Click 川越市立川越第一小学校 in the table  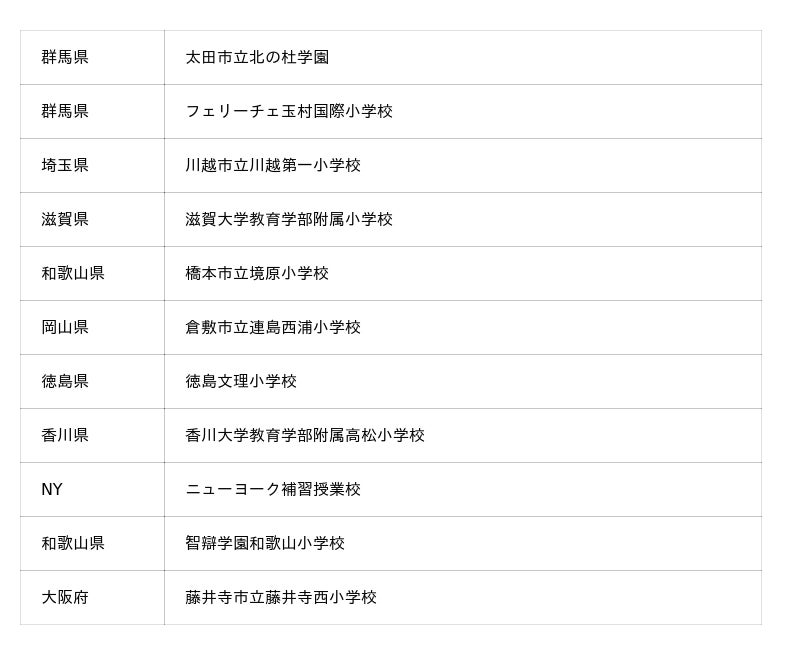pyautogui.click(x=273, y=165)
